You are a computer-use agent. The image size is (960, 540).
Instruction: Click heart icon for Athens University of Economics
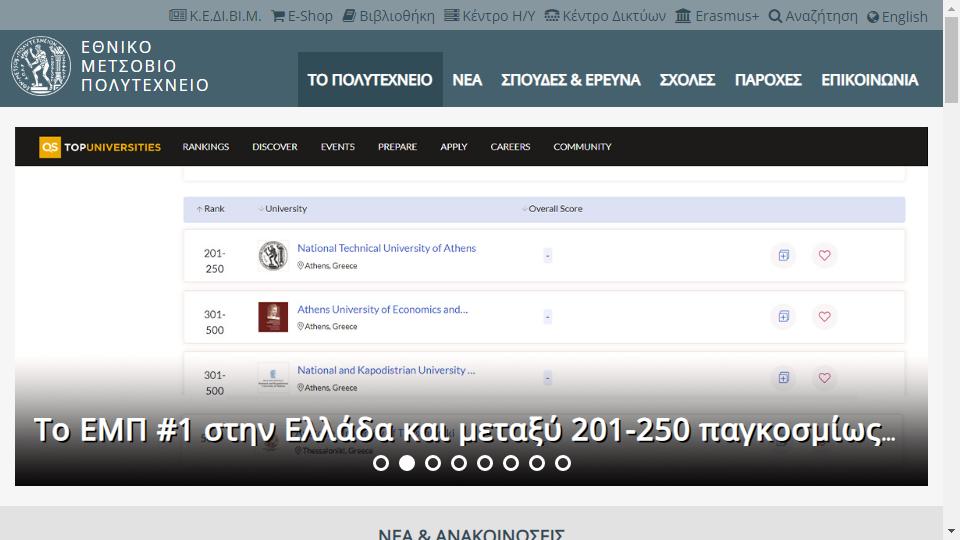[x=825, y=317]
